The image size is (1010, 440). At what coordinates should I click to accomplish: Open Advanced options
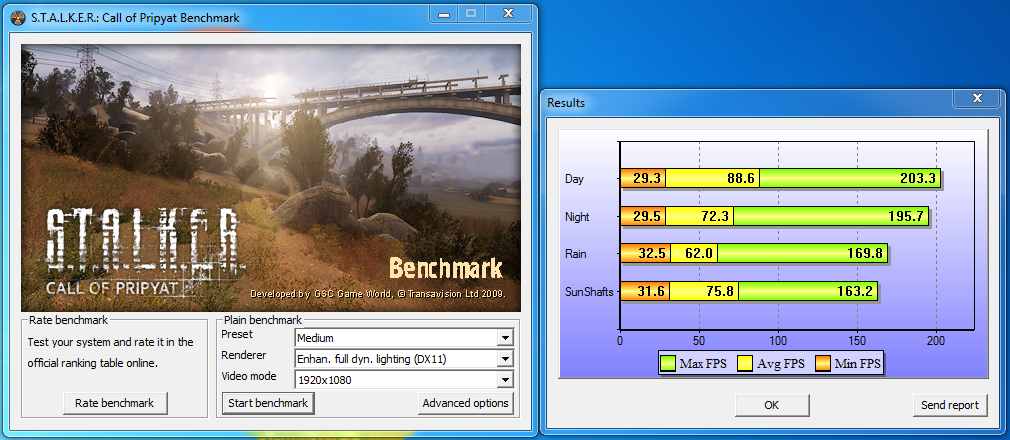(465, 403)
